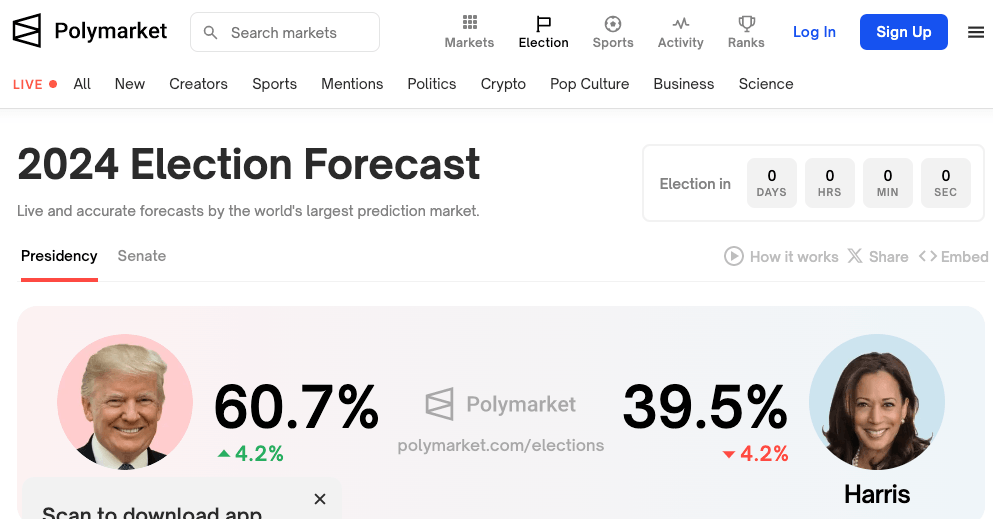Screen dimensions: 993x519
Task: Go to Election flag icon
Action: pos(543,23)
